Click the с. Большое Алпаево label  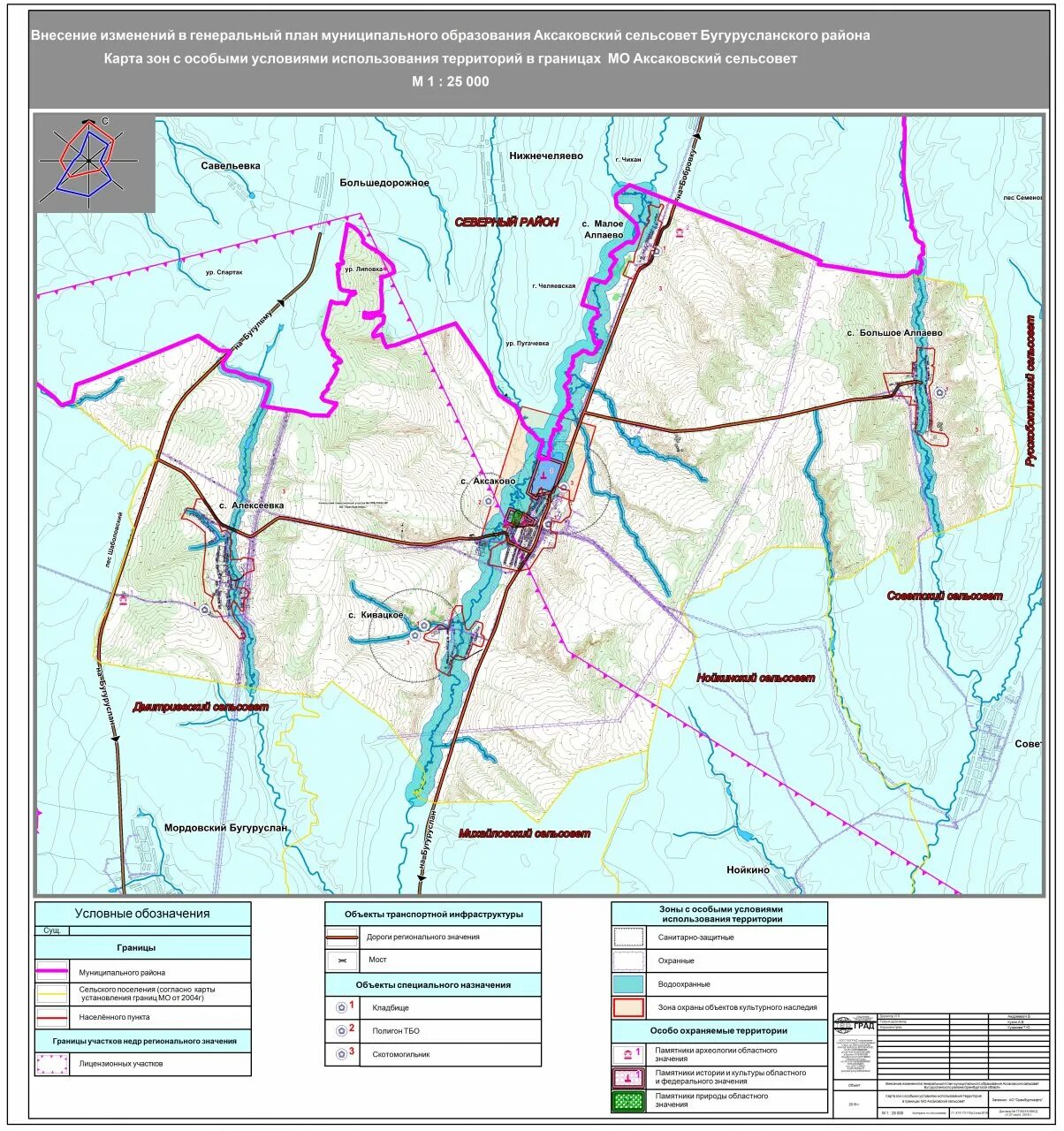pos(894,333)
